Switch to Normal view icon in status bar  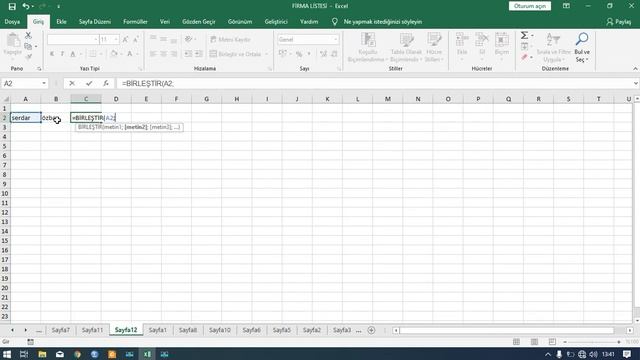[516, 342]
